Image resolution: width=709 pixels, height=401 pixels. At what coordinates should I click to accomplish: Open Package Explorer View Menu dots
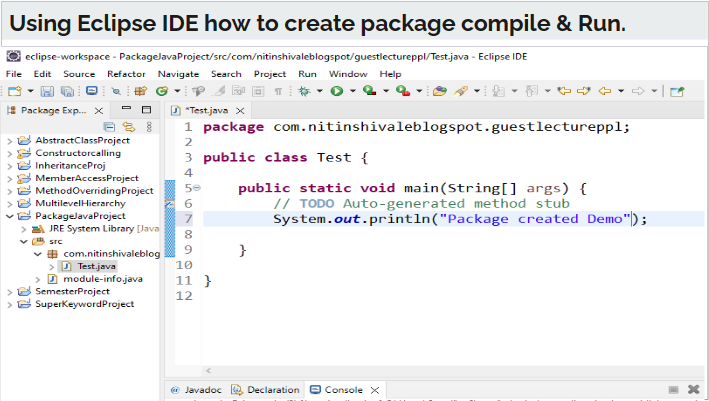click(149, 127)
